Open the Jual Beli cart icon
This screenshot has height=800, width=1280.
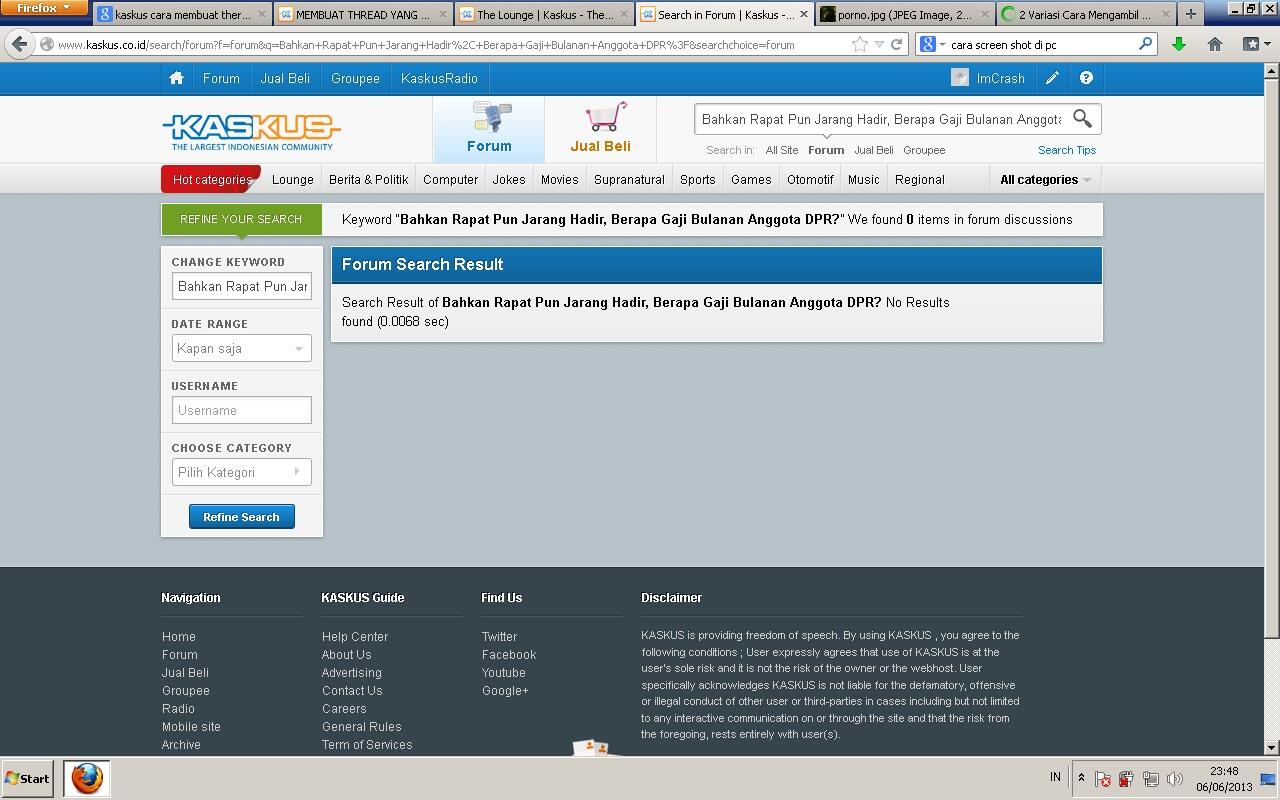pos(606,117)
